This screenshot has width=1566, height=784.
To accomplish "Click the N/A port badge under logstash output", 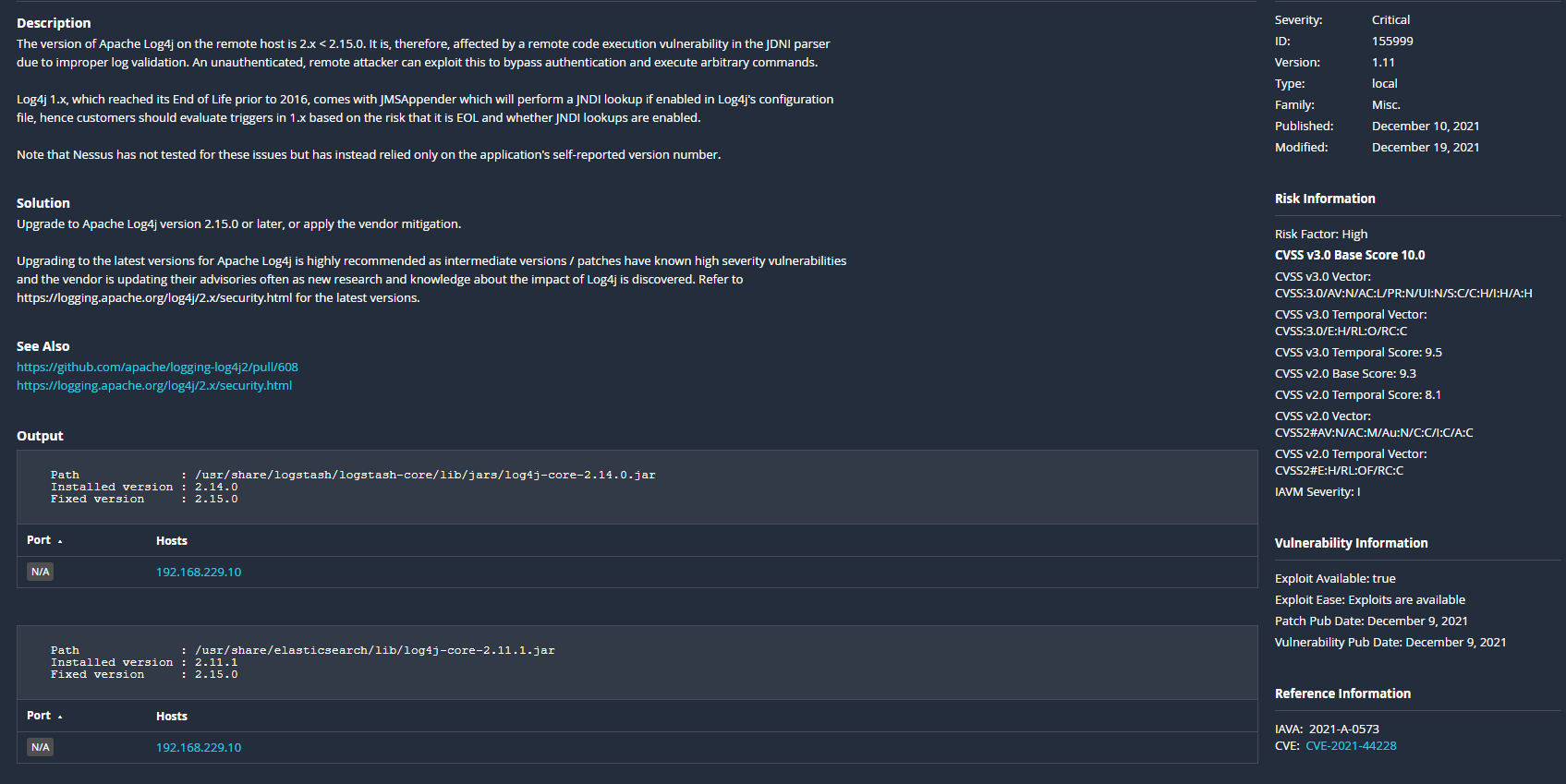I will click(x=40, y=572).
